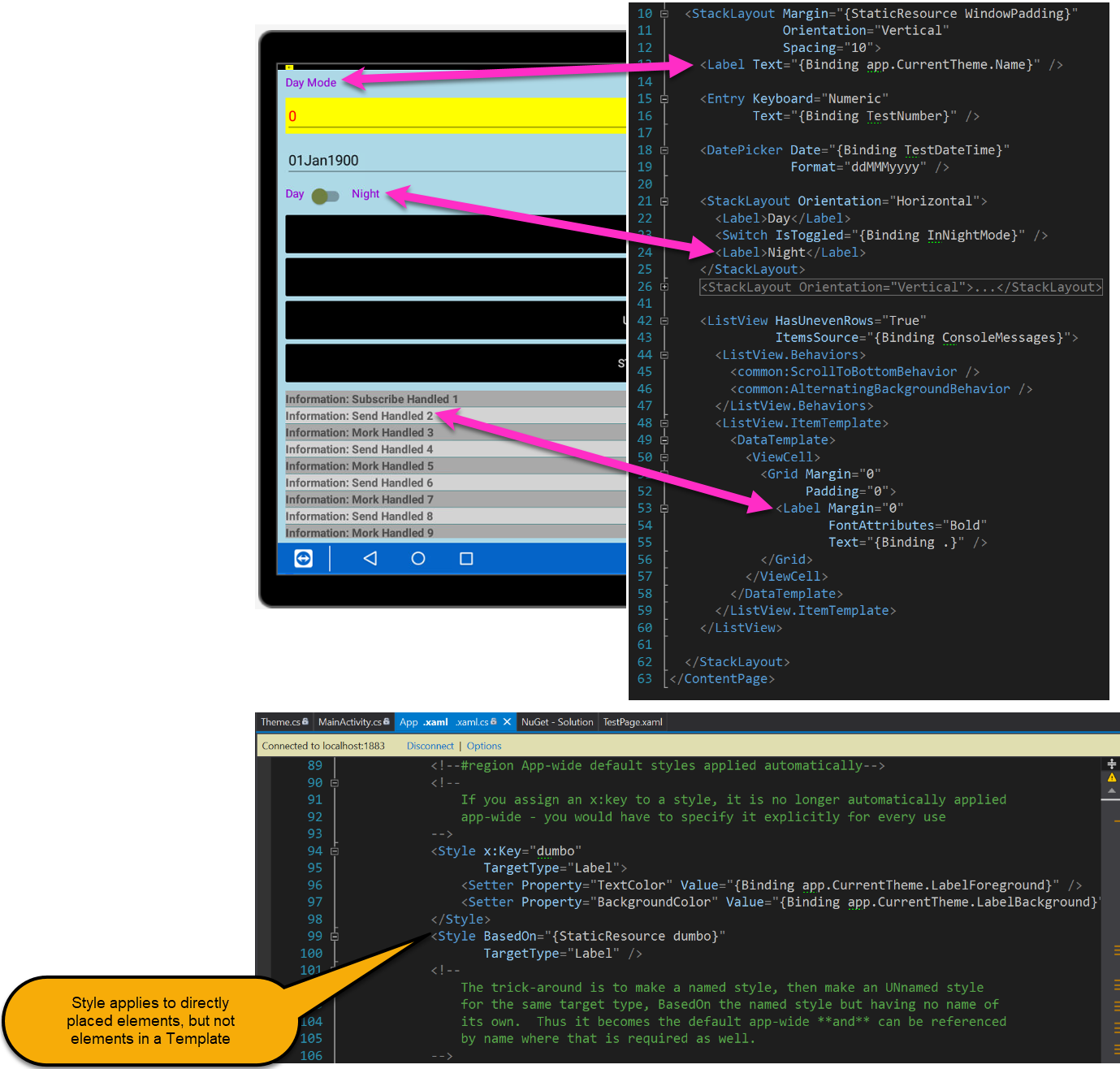This screenshot has width=1120, height=1069.
Task: Expand the collapsed StackLayout at line 26
Action: tap(664, 287)
